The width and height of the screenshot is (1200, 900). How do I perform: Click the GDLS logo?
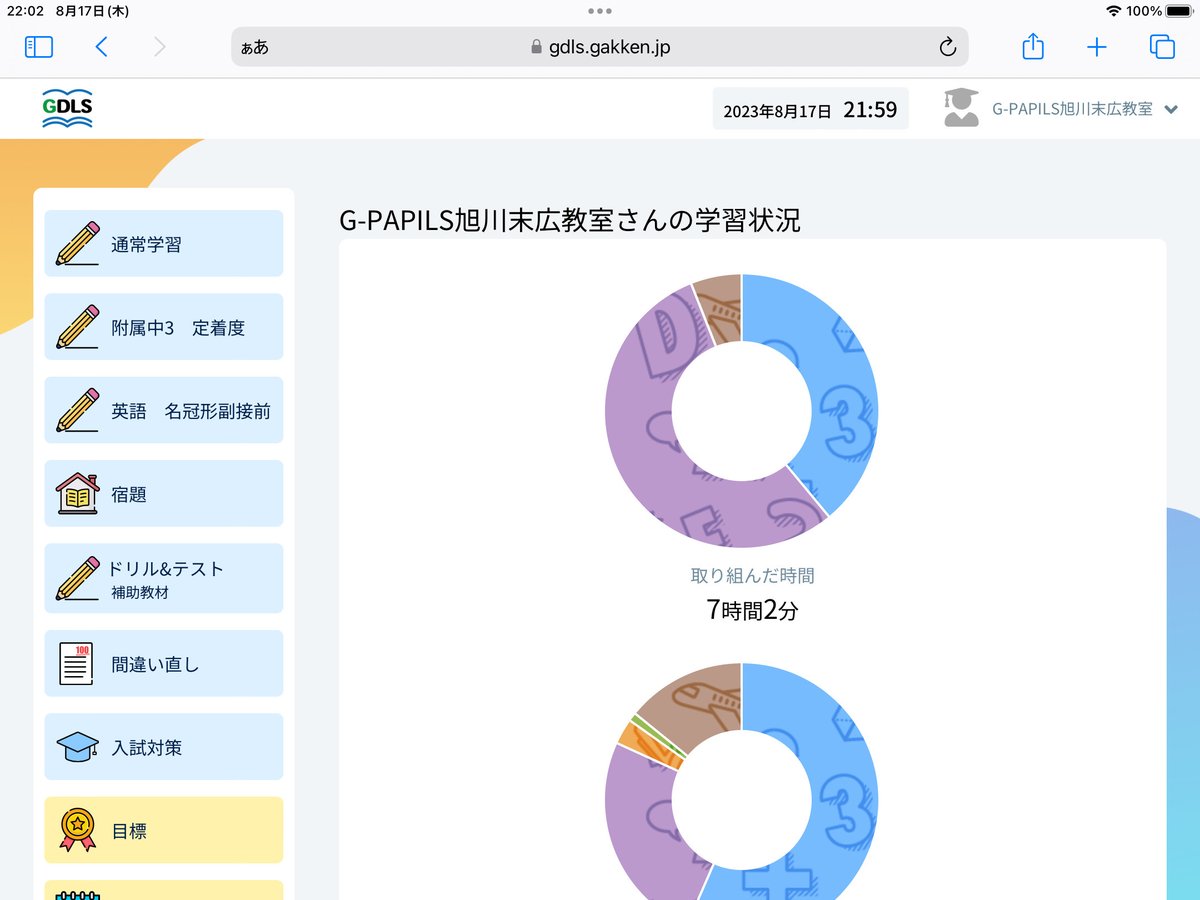coord(67,108)
